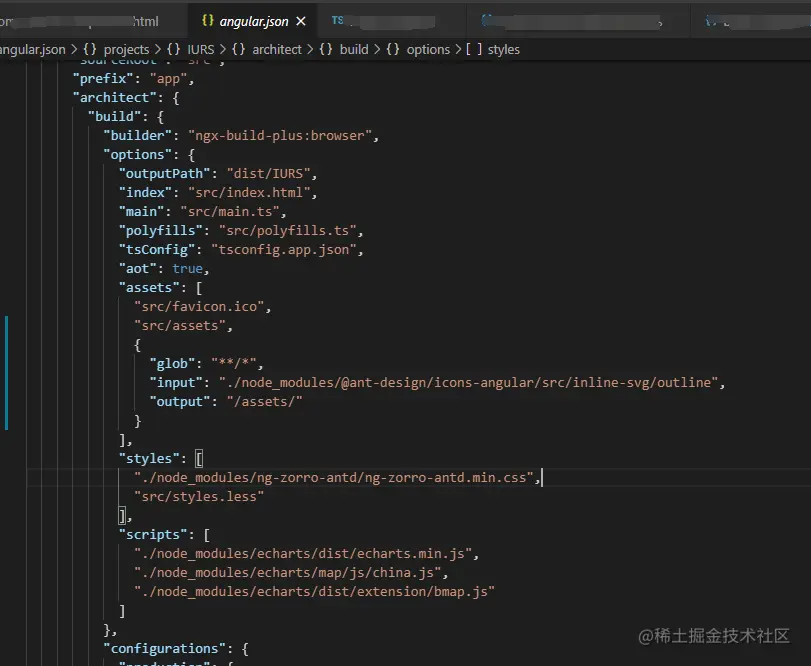The image size is (811, 666).
Task: Select IURS in the breadcrumb
Action: [201, 50]
